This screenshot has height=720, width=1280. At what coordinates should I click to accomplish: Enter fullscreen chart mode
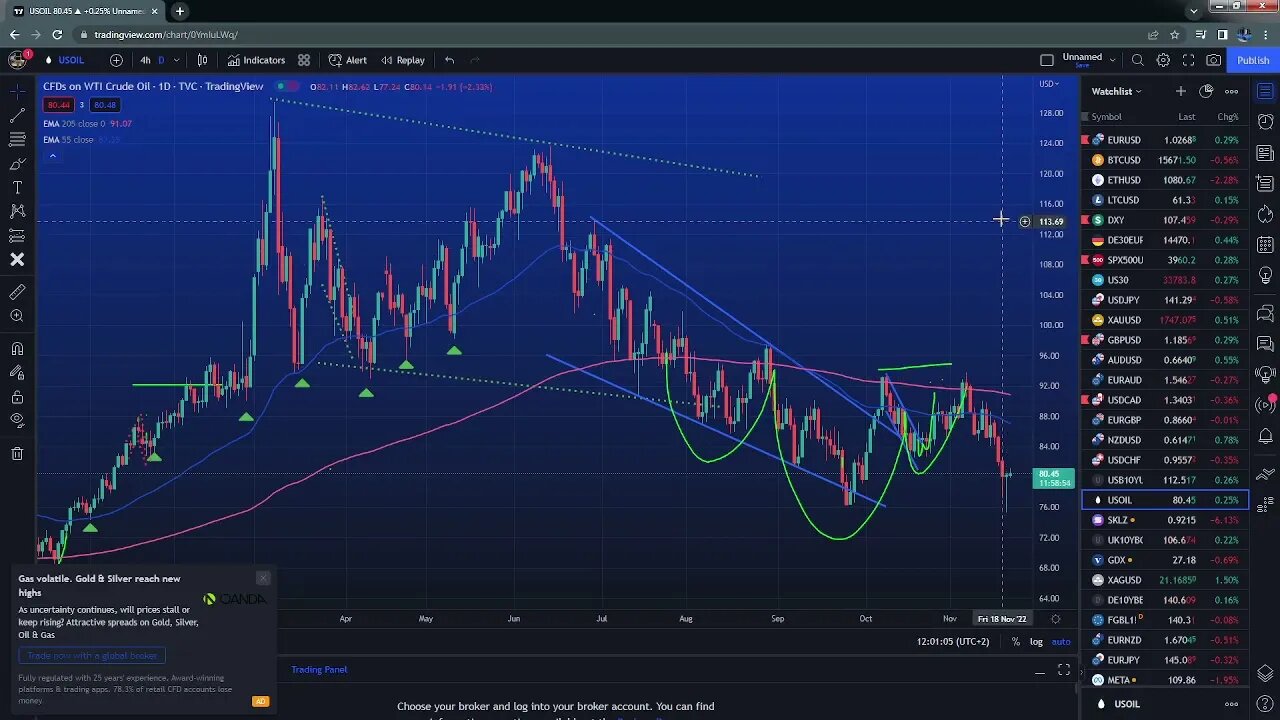pos(1188,60)
